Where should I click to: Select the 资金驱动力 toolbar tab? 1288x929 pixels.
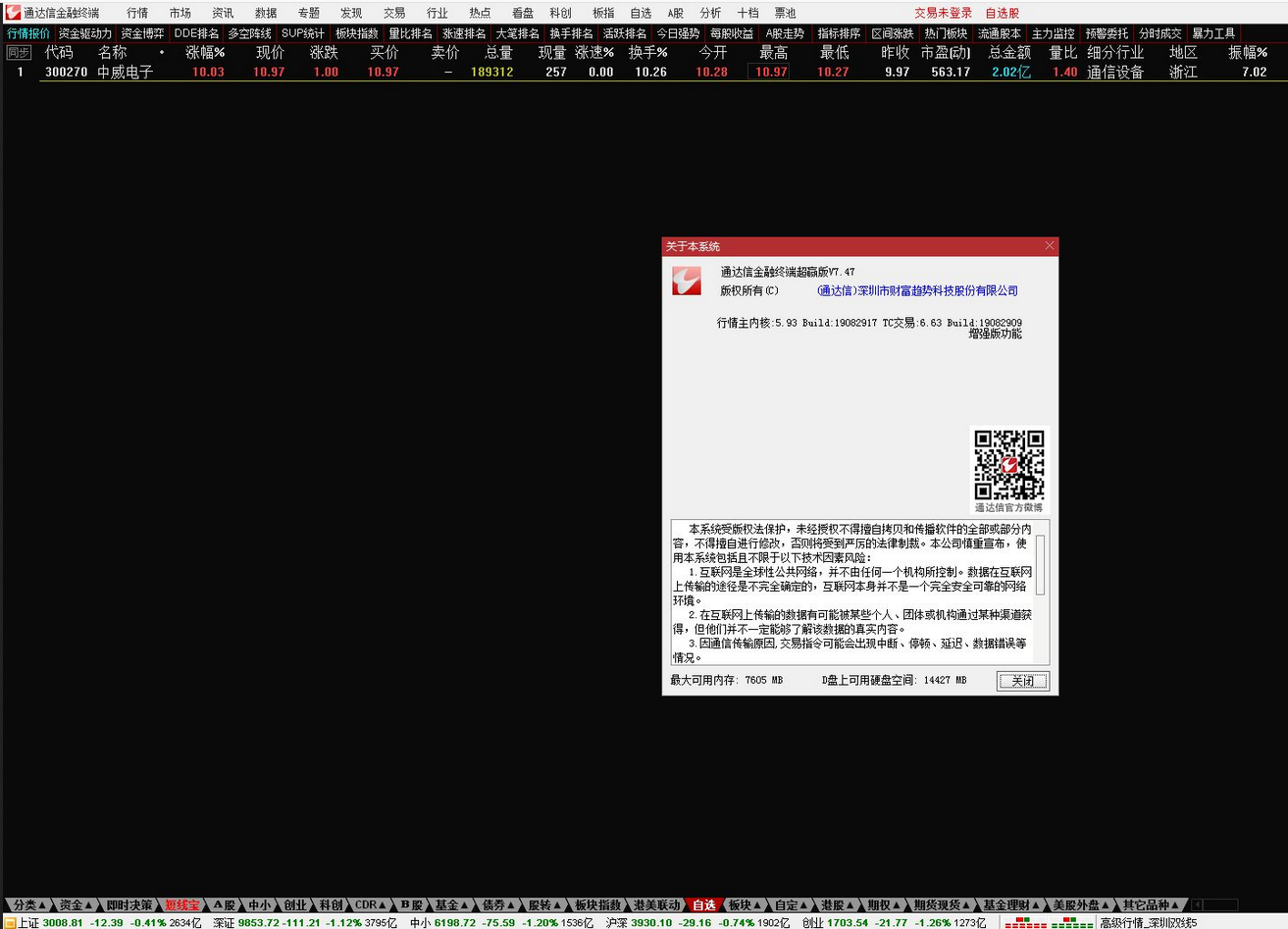84,33
